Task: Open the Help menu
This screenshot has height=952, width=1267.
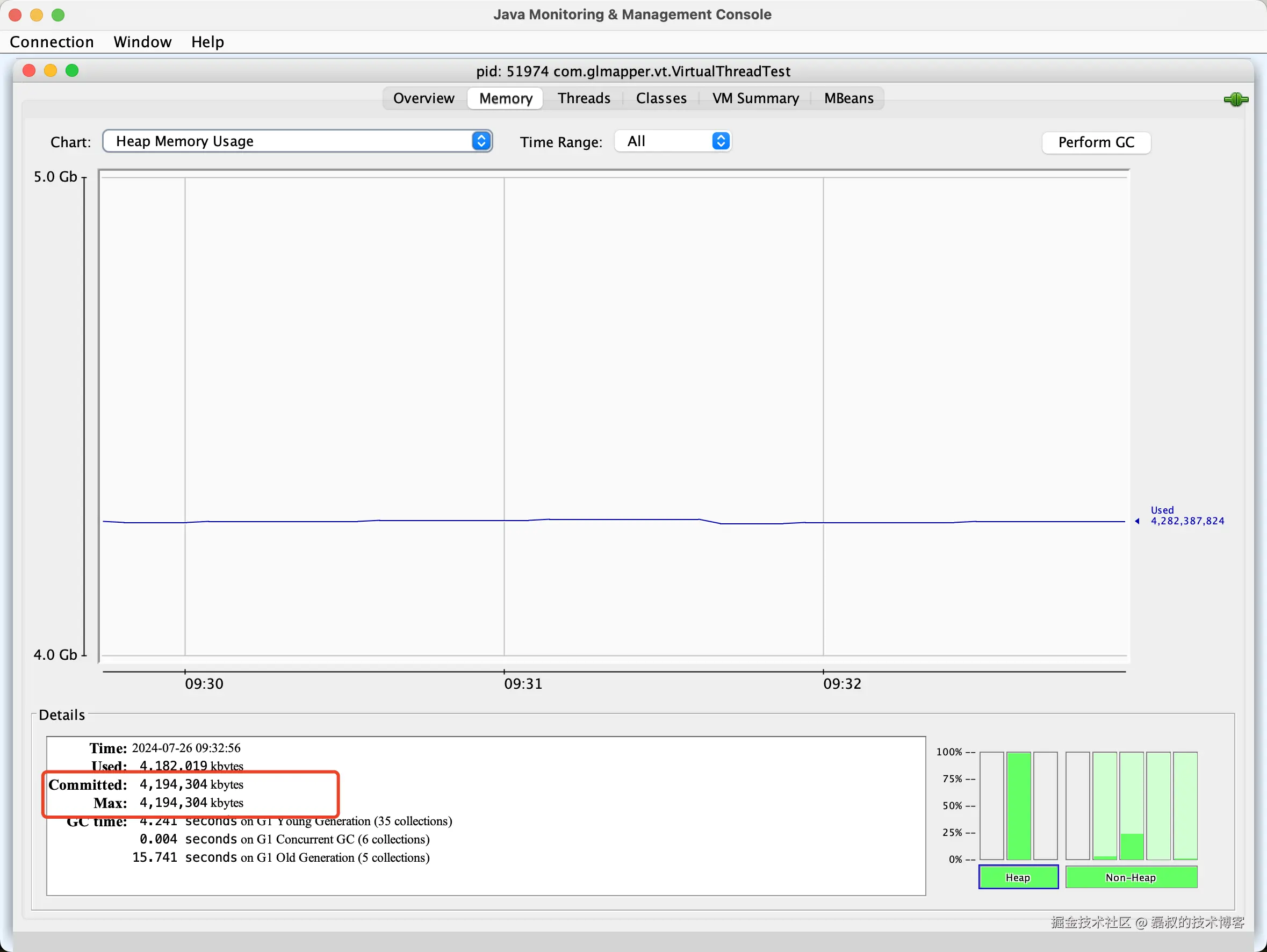Action: point(207,42)
